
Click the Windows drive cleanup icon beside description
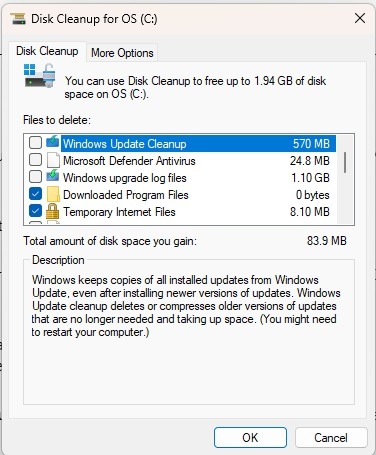click(39, 76)
